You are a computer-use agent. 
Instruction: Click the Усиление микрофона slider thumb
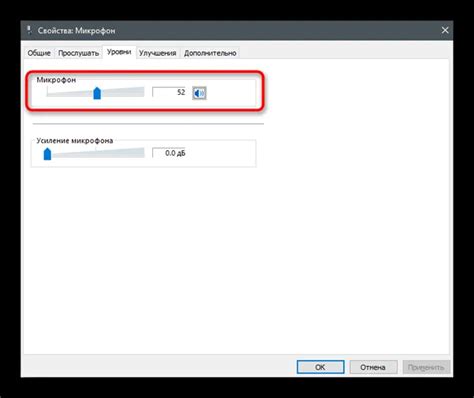(x=47, y=154)
